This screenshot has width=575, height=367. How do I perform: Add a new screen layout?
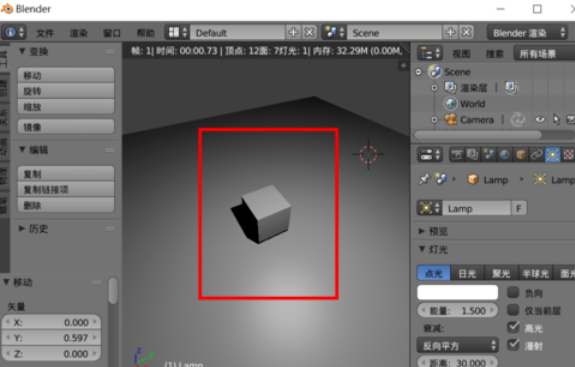point(293,33)
